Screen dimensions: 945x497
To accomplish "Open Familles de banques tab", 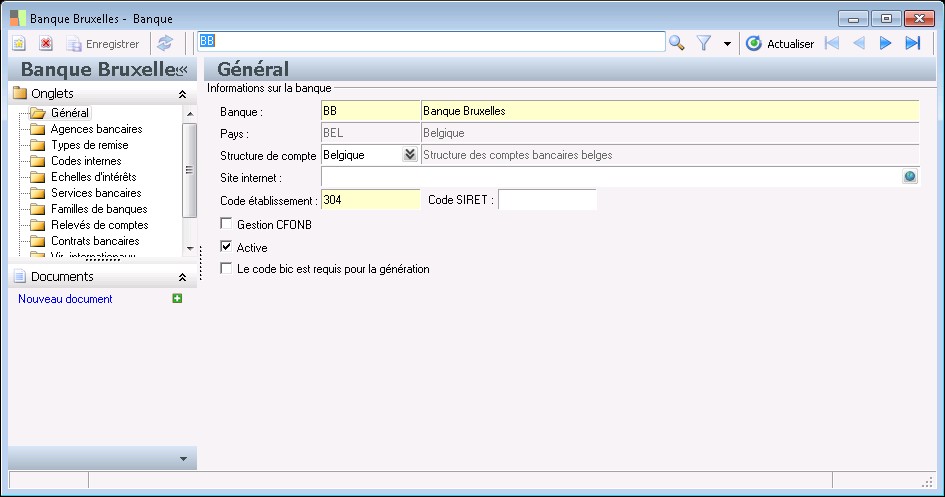I will click(99, 209).
